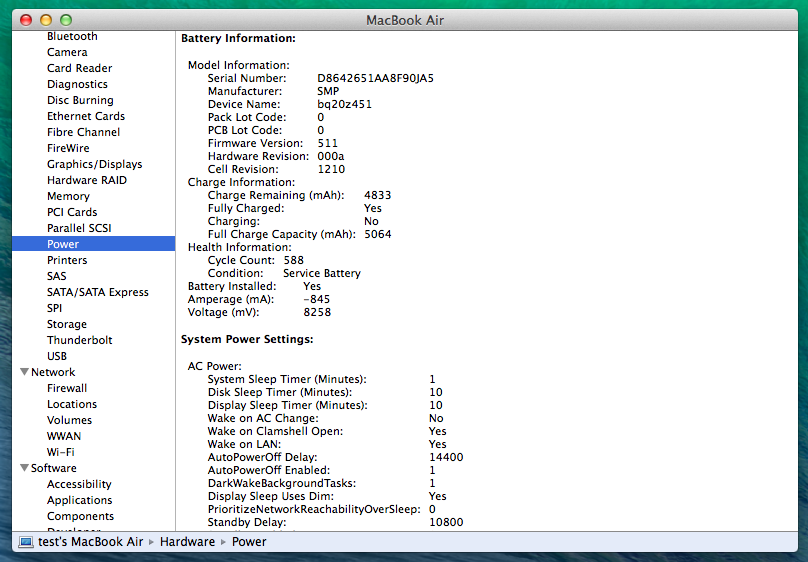This screenshot has height=562, width=808.
Task: Click the Manufacturer value SMP
Action: pyautogui.click(x=328, y=91)
